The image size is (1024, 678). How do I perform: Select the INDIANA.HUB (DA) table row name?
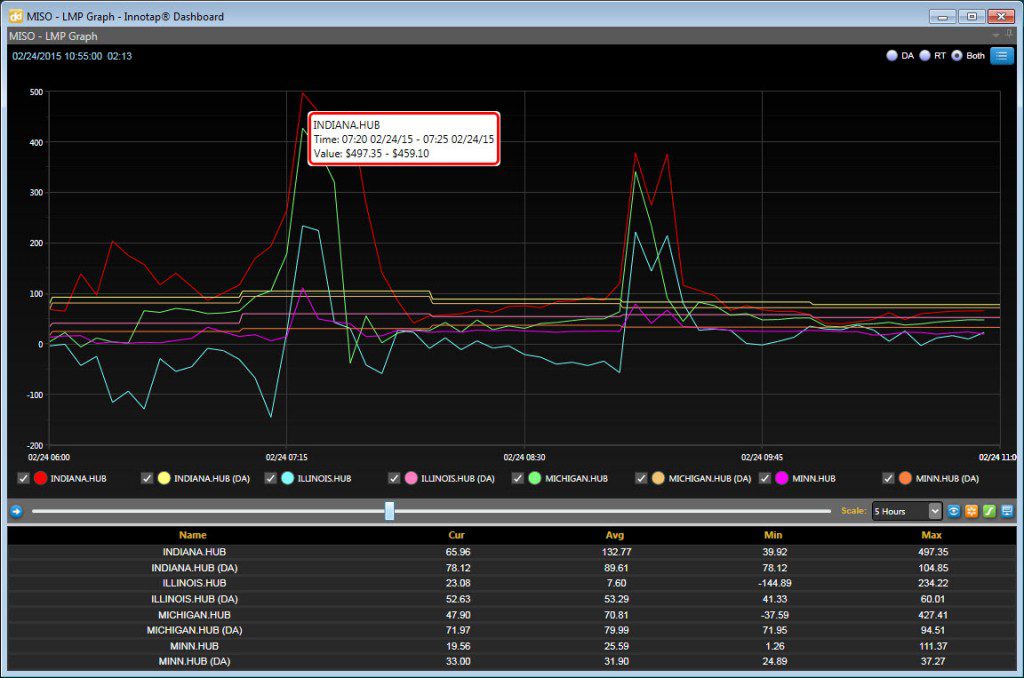[x=194, y=568]
